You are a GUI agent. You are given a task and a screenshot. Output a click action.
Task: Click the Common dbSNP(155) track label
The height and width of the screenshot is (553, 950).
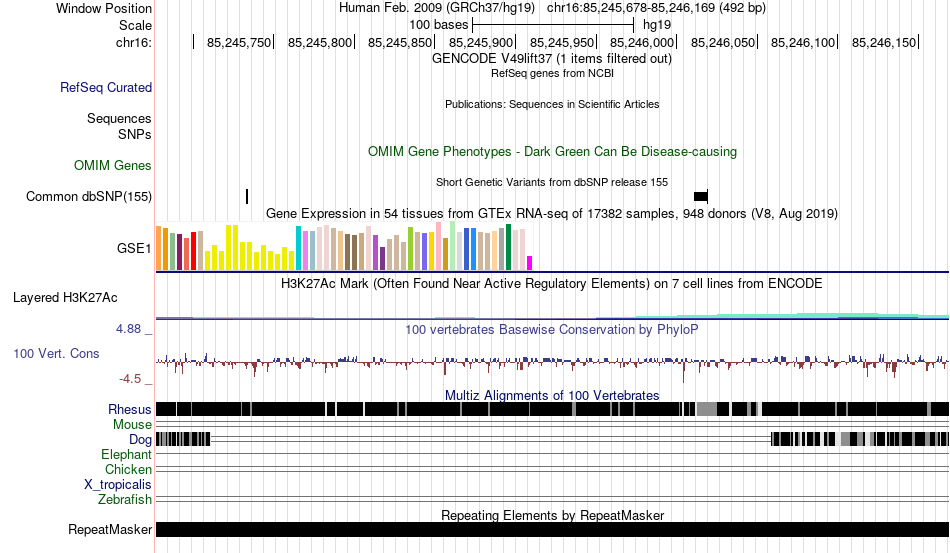[89, 197]
